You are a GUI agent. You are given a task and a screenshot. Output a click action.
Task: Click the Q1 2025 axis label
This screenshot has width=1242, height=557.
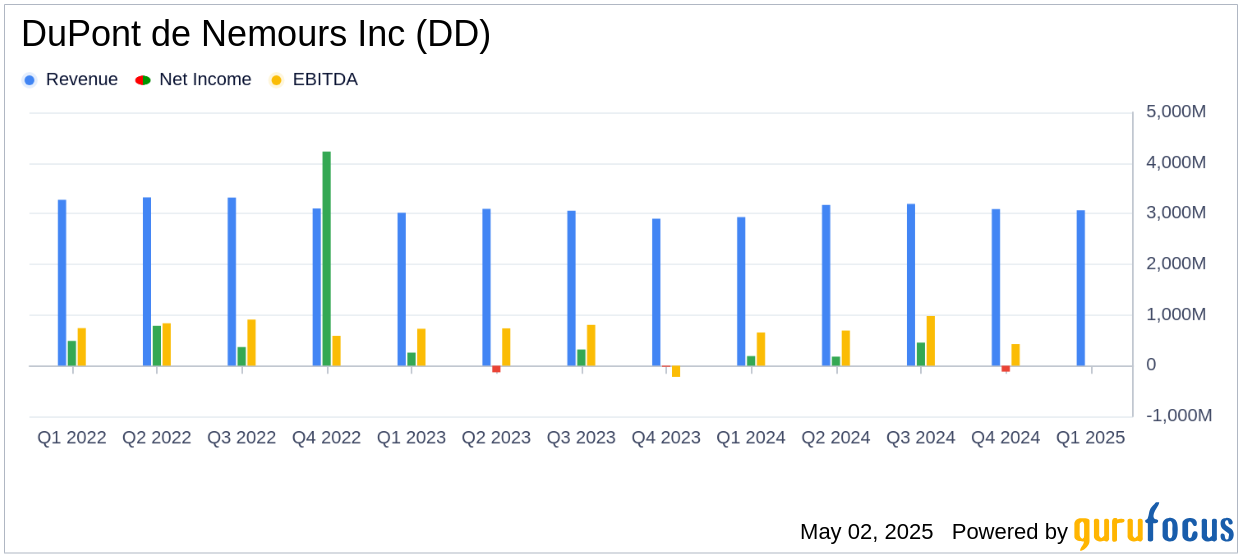[x=1091, y=438]
